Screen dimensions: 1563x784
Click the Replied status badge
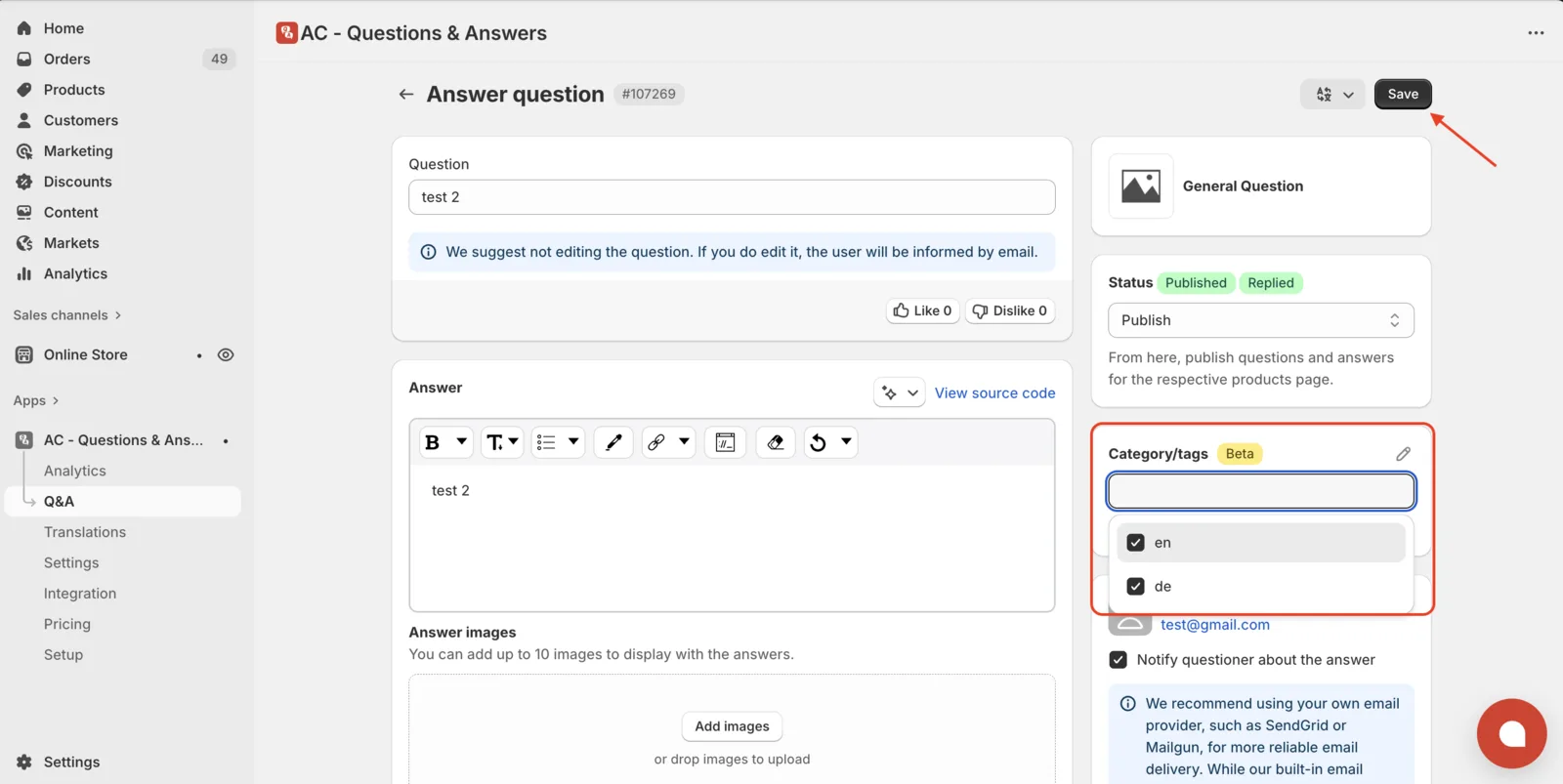pos(1270,283)
